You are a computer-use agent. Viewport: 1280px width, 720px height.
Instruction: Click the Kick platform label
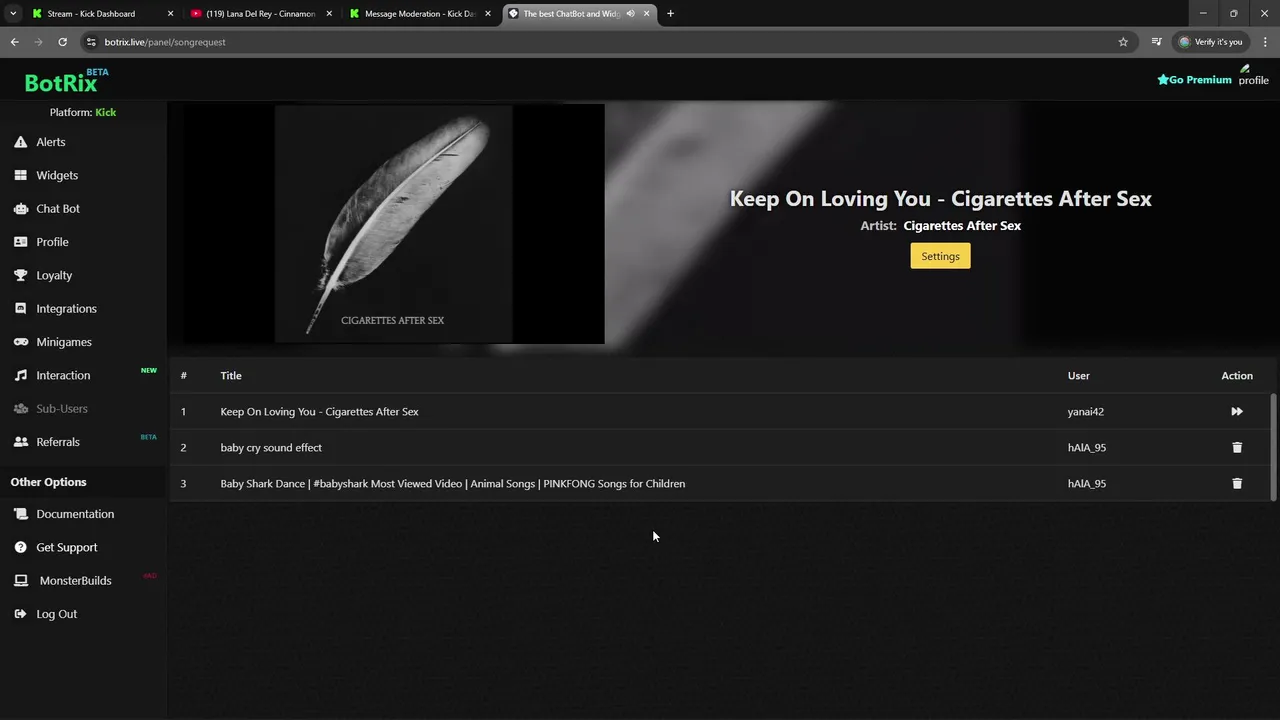point(105,113)
